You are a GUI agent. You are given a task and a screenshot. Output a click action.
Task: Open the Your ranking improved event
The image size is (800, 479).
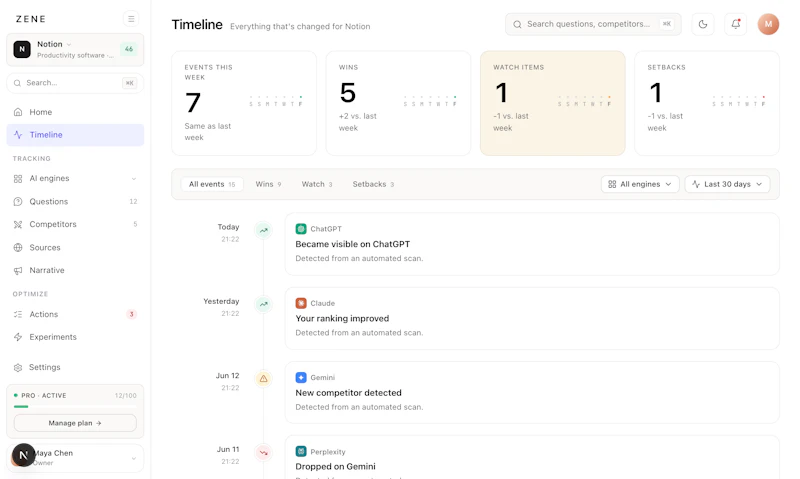click(x=532, y=318)
